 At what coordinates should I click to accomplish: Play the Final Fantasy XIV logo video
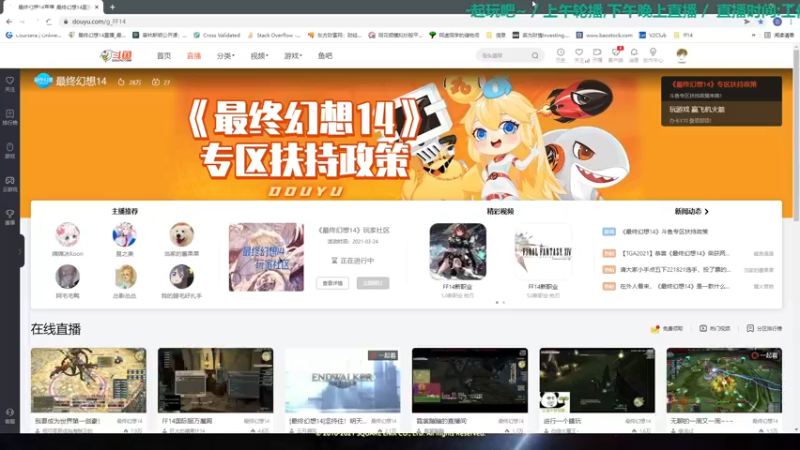[x=543, y=252]
